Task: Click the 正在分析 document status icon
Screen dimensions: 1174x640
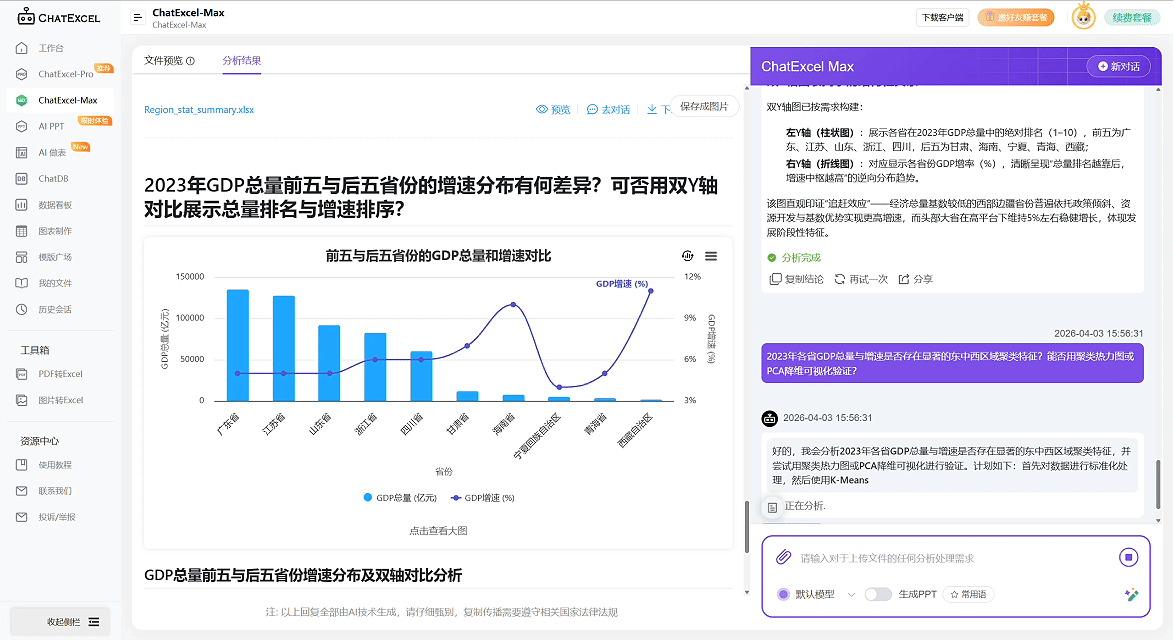Action: coord(772,507)
